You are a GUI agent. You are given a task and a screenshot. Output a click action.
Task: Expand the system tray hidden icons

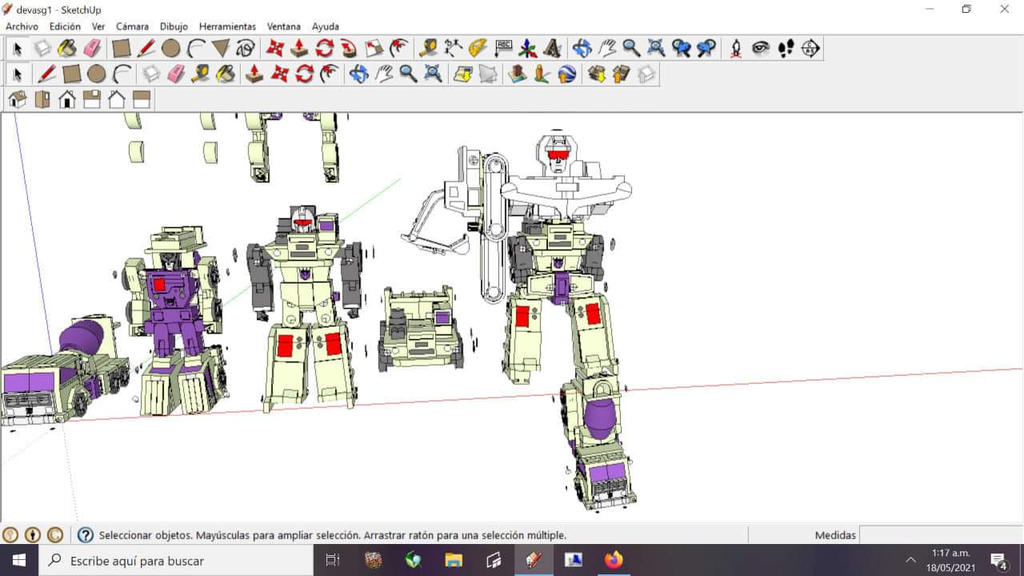coord(910,560)
